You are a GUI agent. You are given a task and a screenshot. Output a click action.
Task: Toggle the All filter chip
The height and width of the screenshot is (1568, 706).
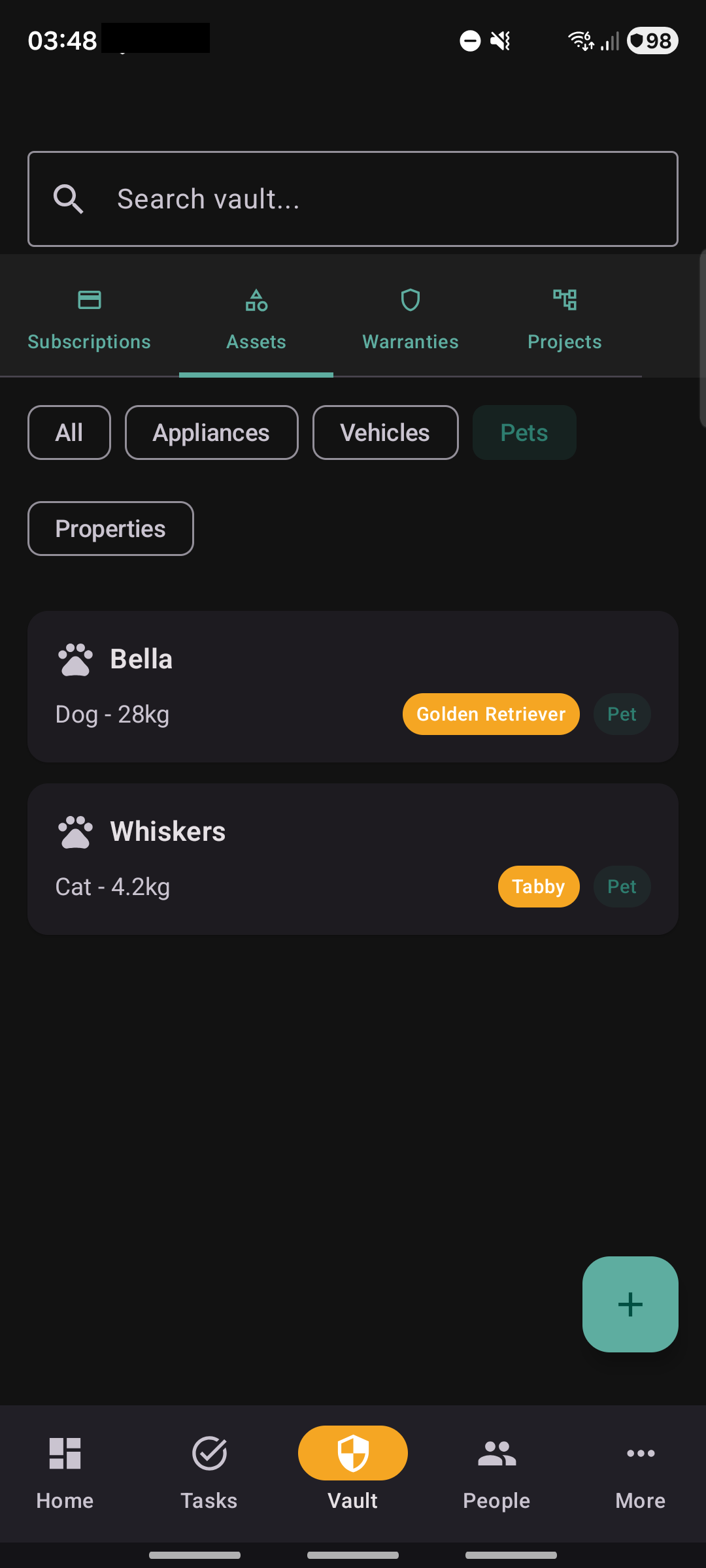(x=69, y=433)
